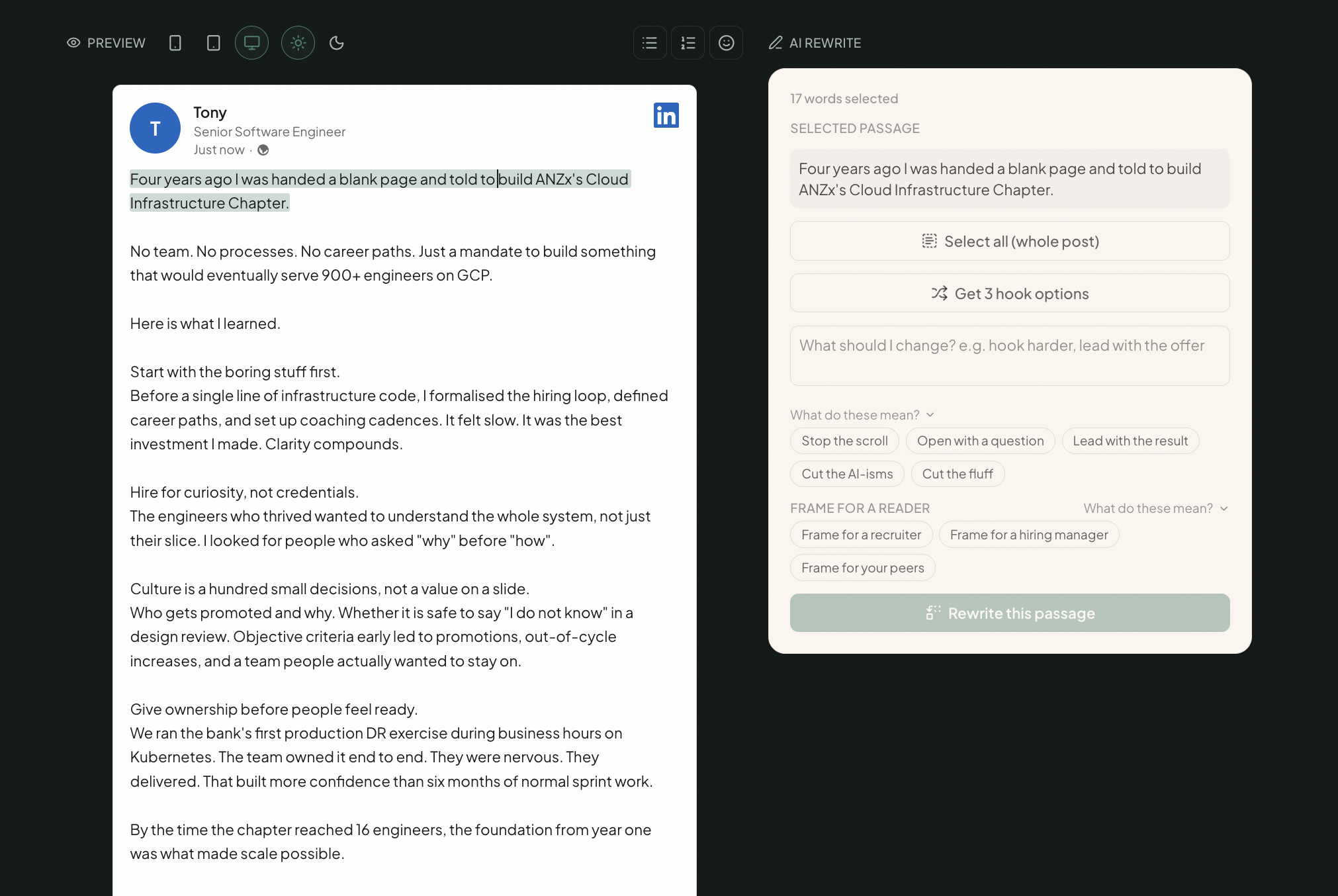Open the emoji picker
Viewport: 1338px width, 896px height.
point(727,43)
